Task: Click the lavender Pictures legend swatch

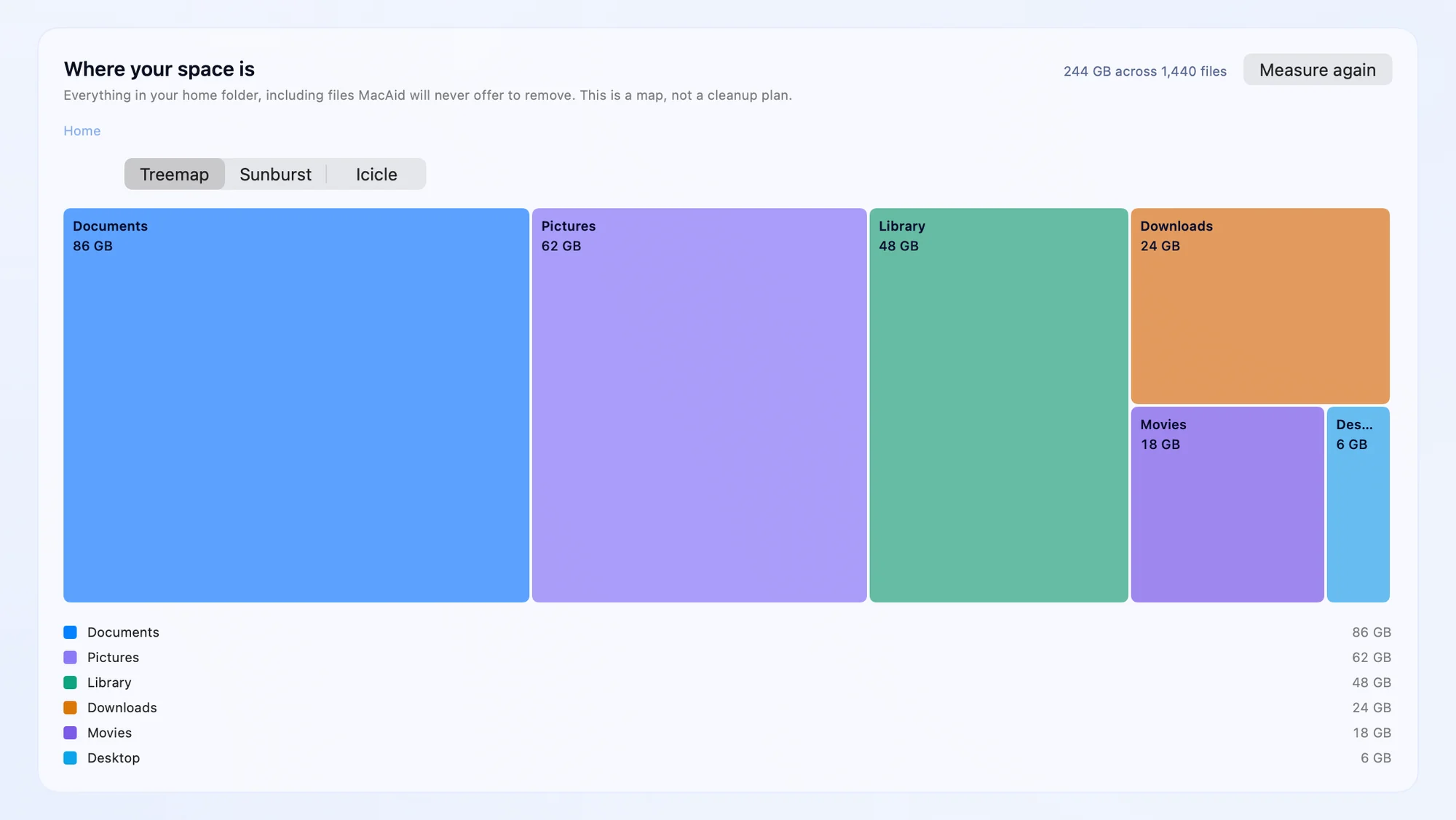Action: point(70,657)
